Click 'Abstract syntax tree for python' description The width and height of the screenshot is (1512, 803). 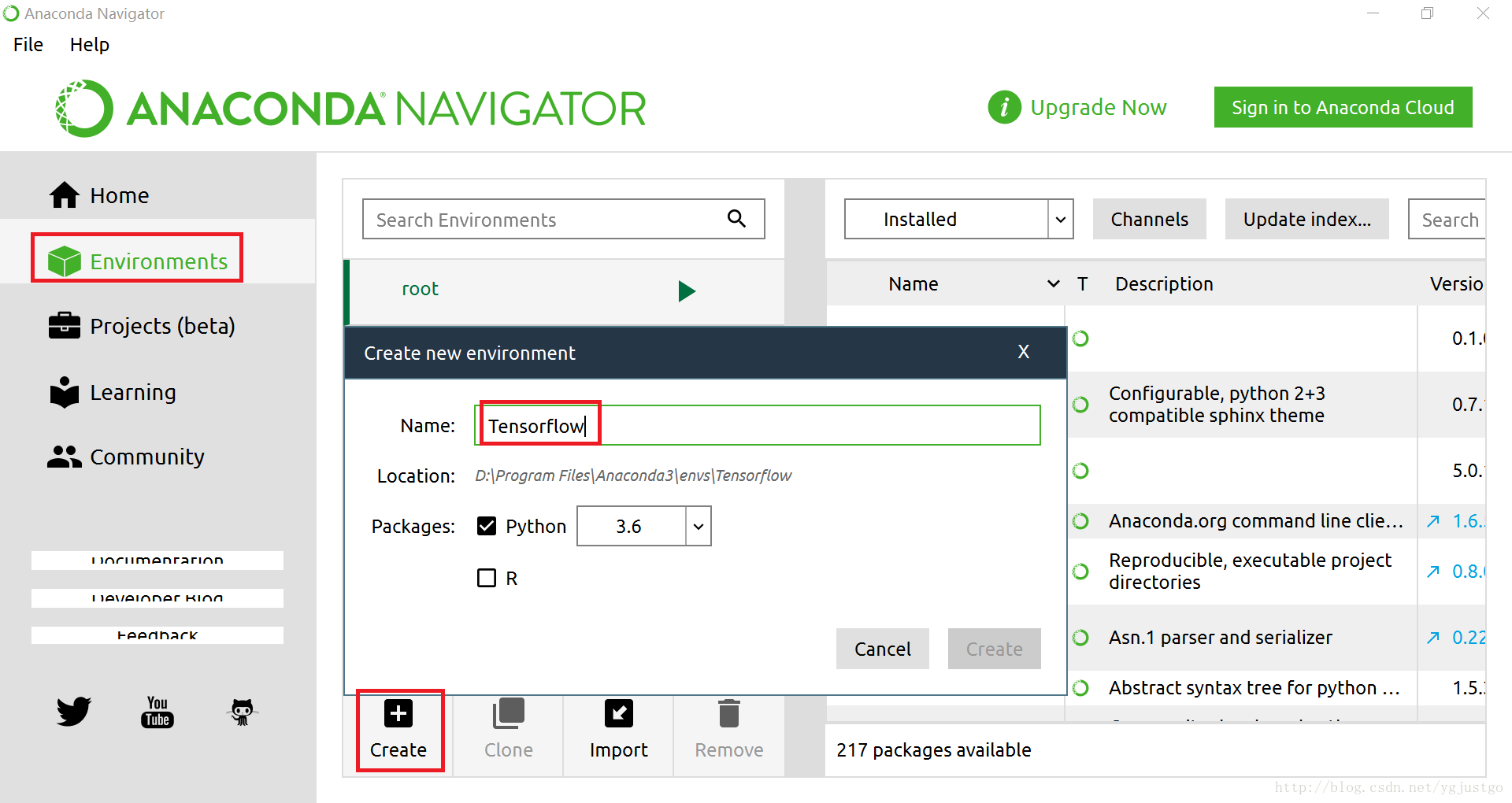point(1254,688)
